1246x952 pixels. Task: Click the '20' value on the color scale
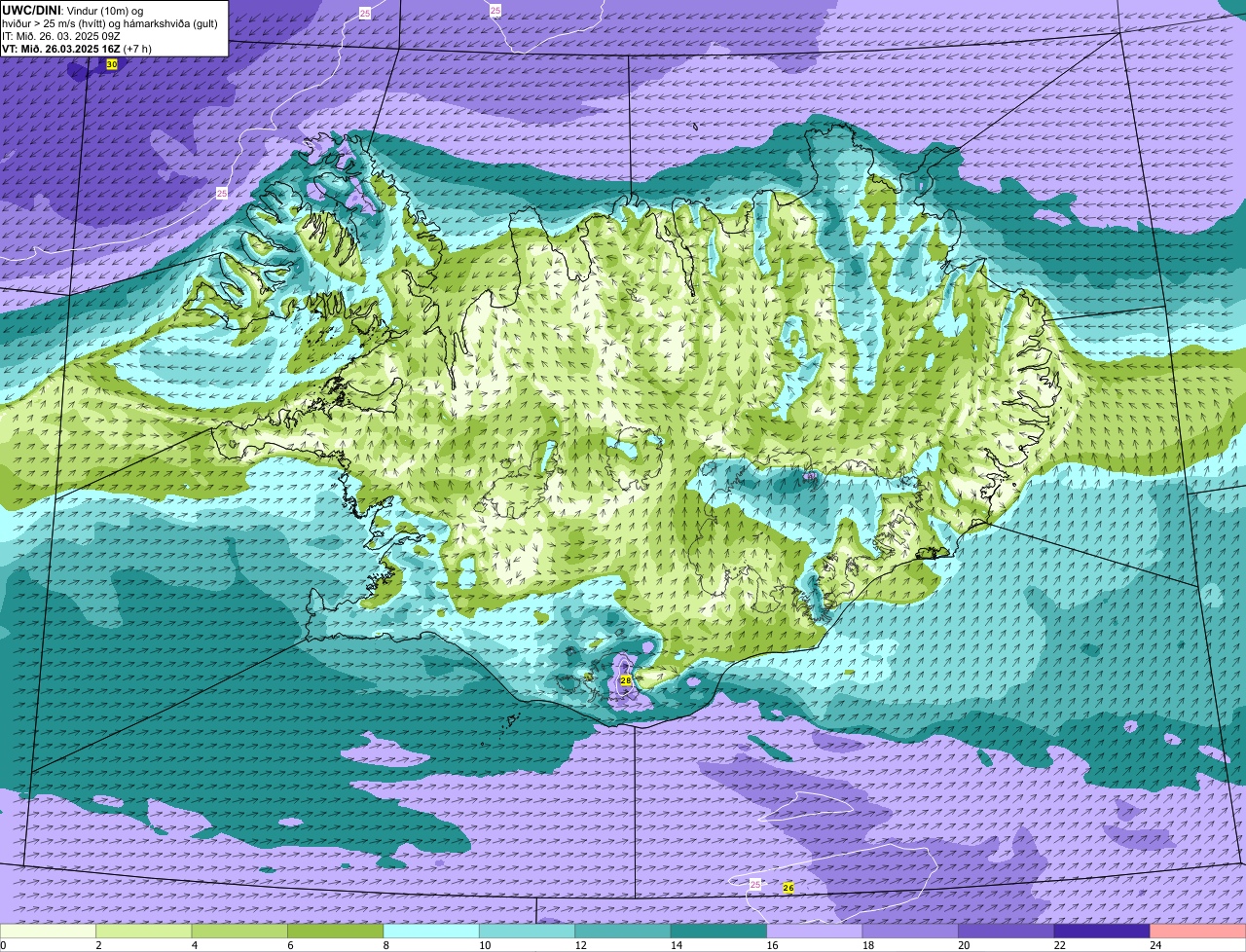[x=964, y=945]
